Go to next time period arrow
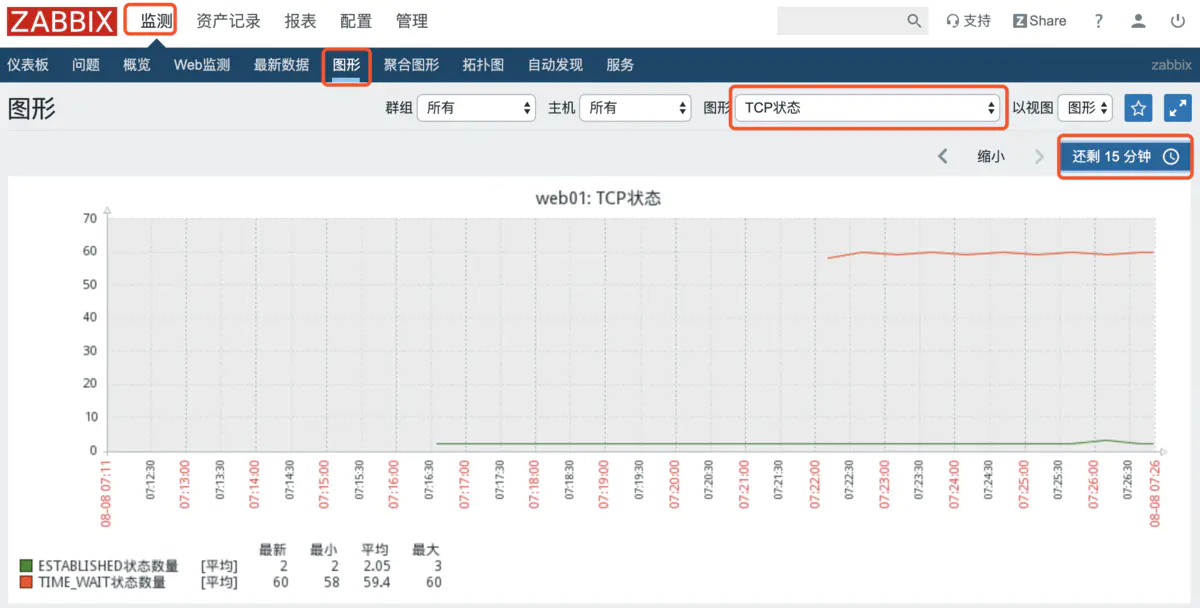 (x=1039, y=157)
